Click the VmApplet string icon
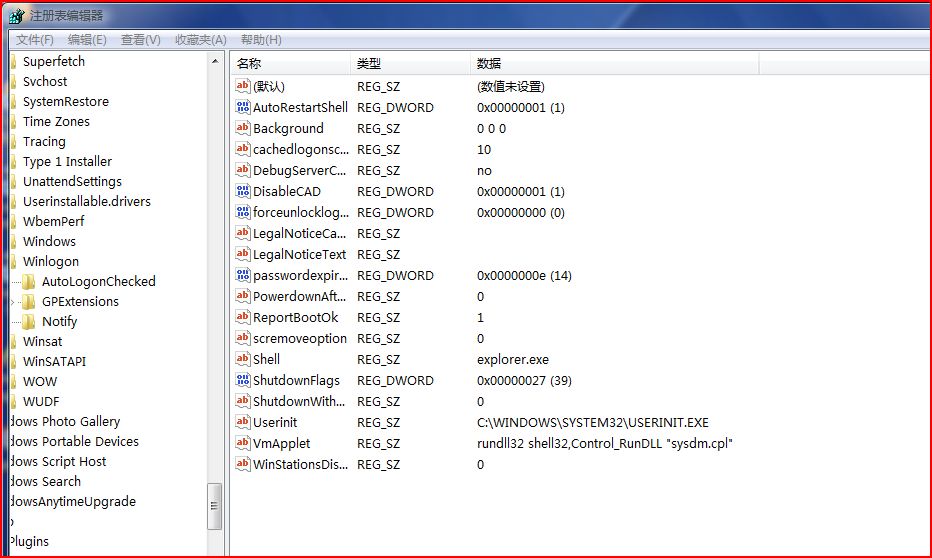The width and height of the screenshot is (932, 558). [x=243, y=443]
